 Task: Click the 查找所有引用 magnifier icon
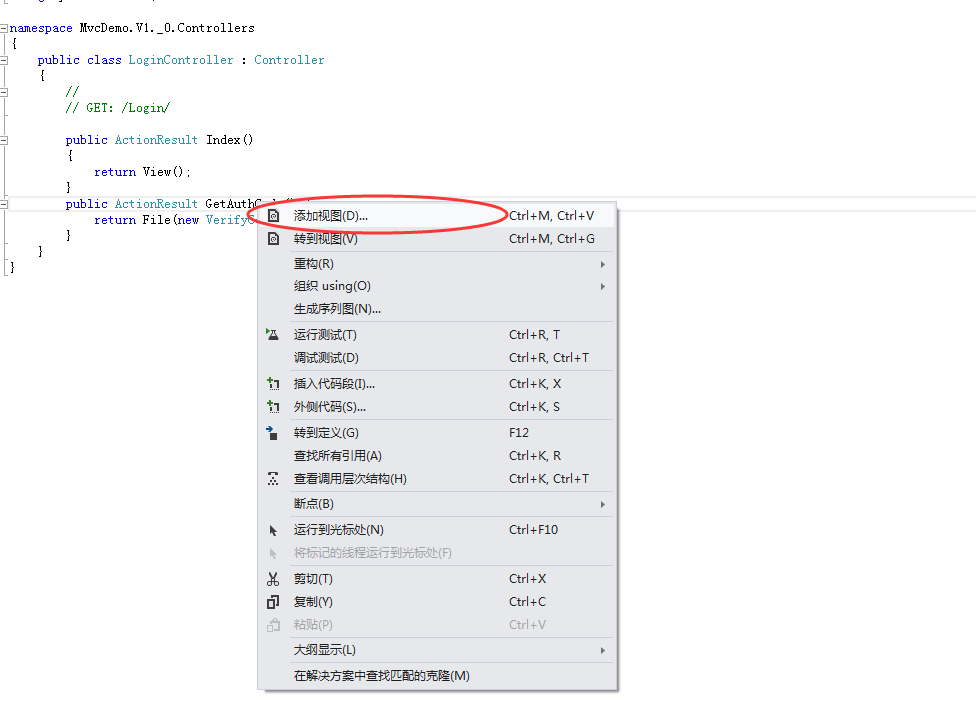[x=272, y=455]
